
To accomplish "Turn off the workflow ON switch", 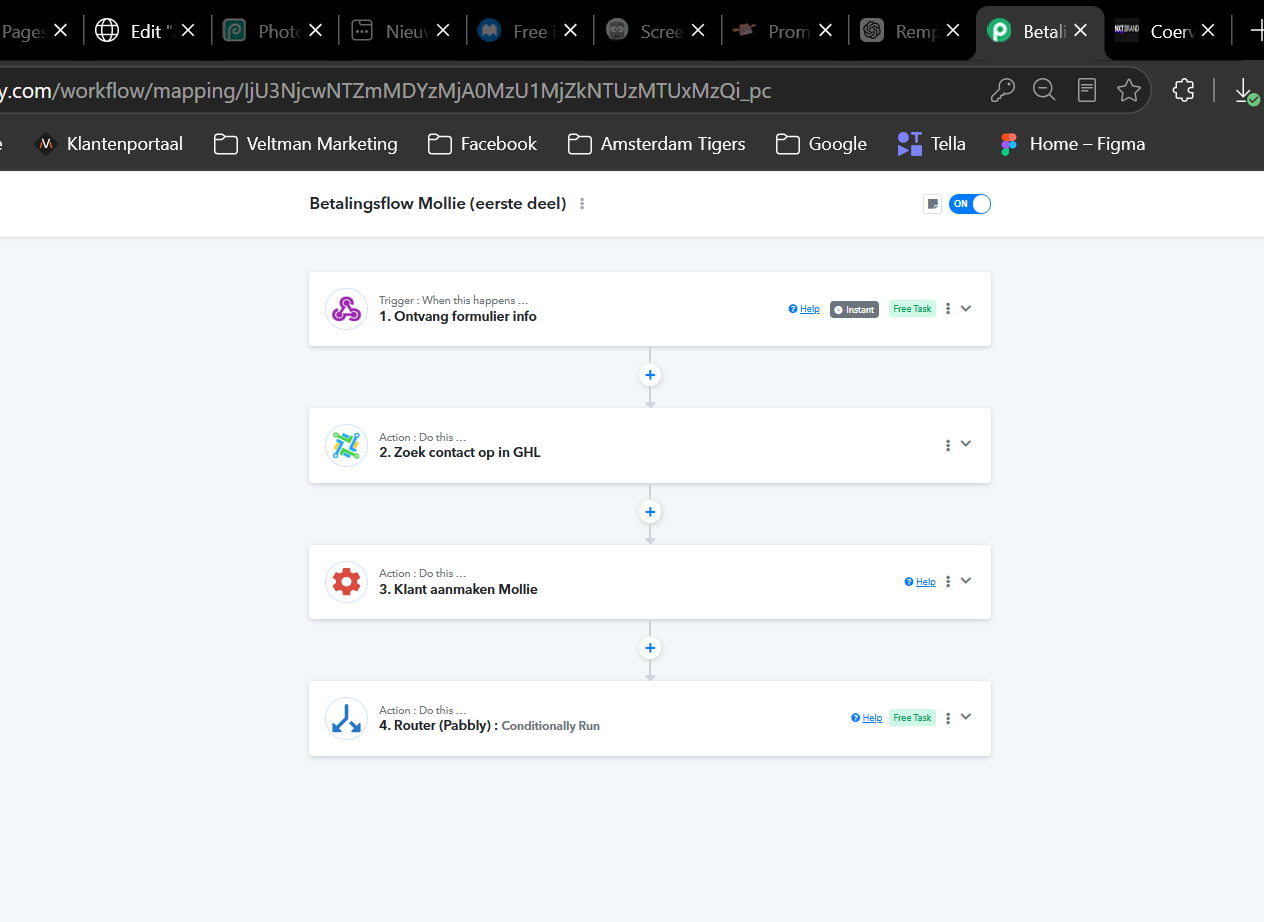I will pos(970,204).
